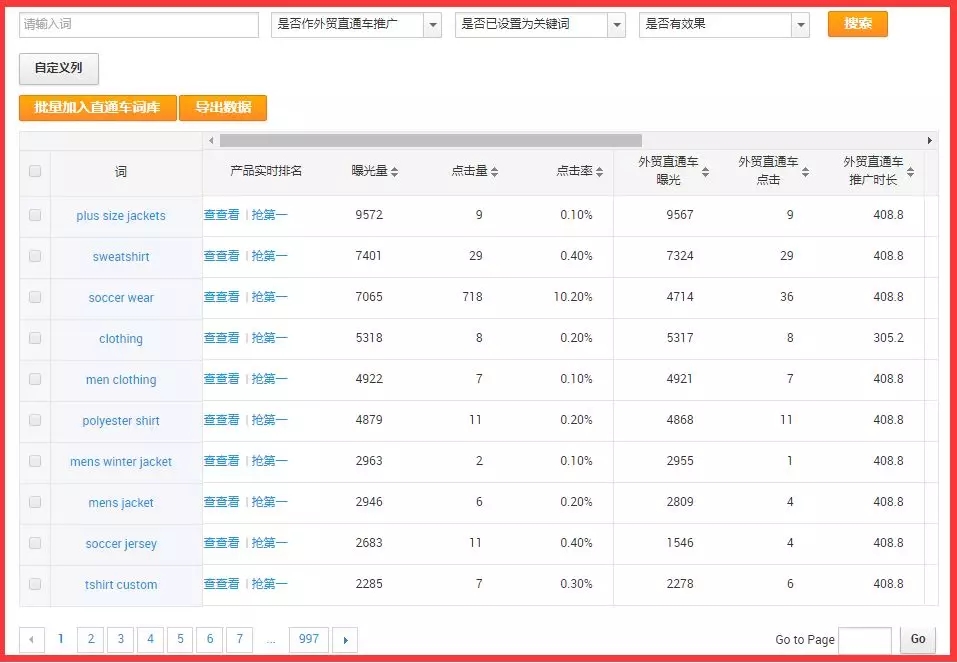Go to previous page arrow
Viewport: 957px width, 663px height.
pos(32,640)
